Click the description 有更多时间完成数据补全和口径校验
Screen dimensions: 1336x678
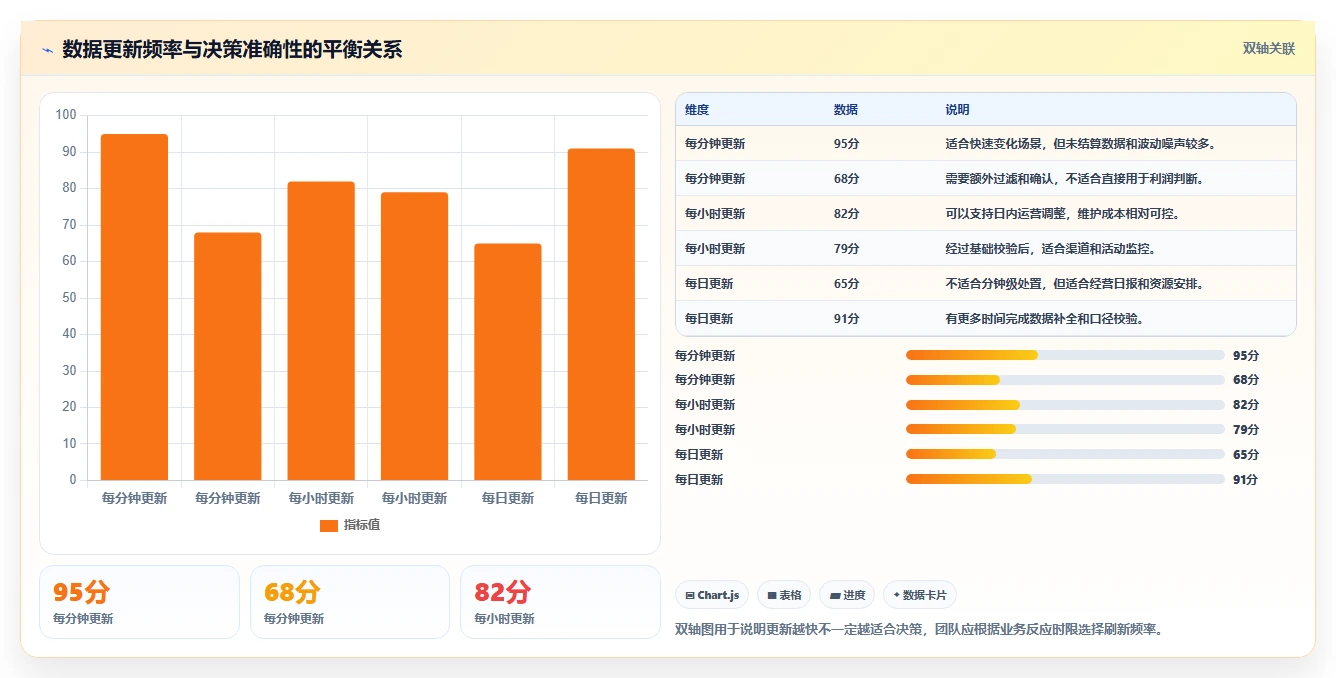coord(1044,319)
